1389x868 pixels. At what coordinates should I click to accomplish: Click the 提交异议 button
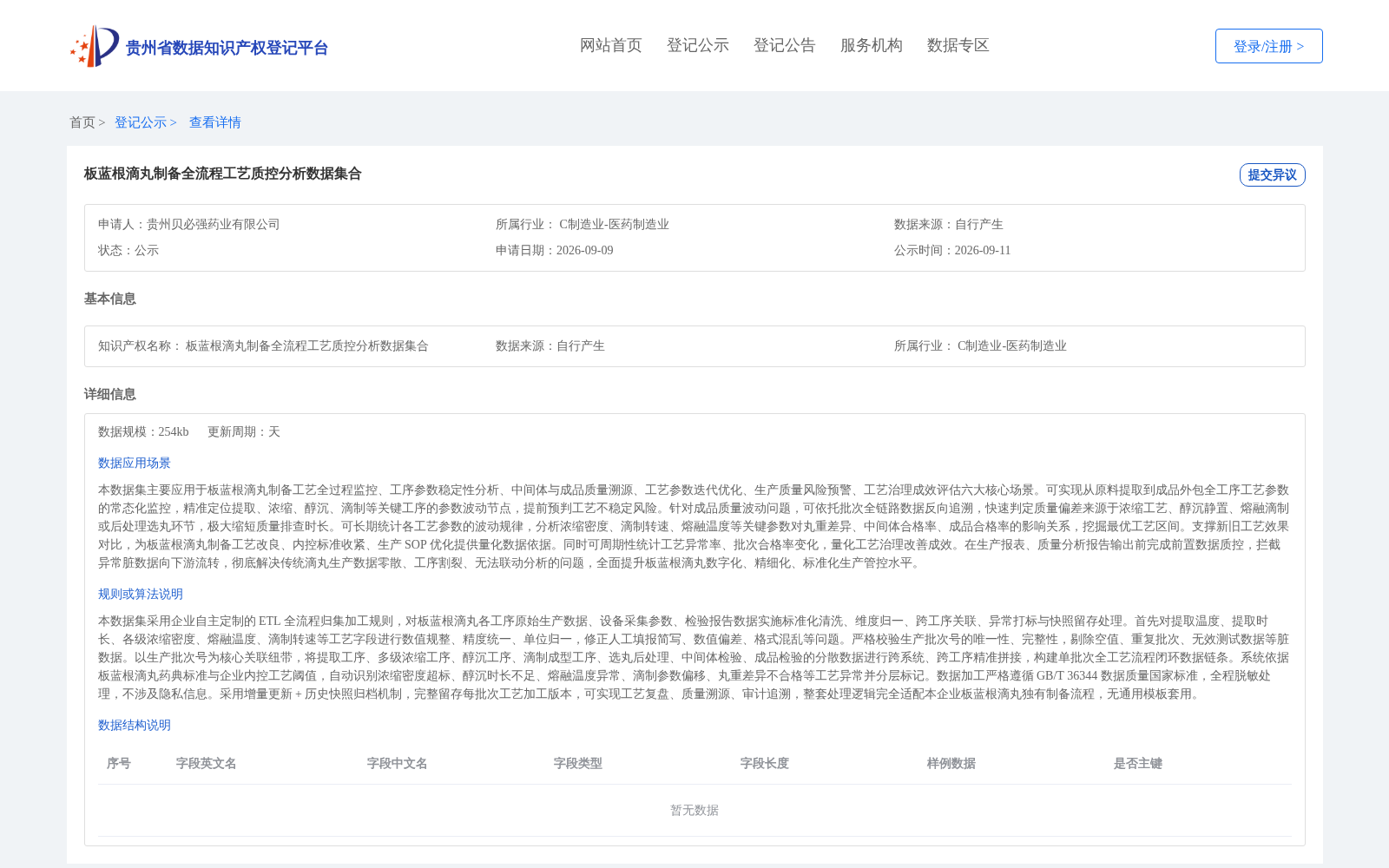(x=1272, y=174)
